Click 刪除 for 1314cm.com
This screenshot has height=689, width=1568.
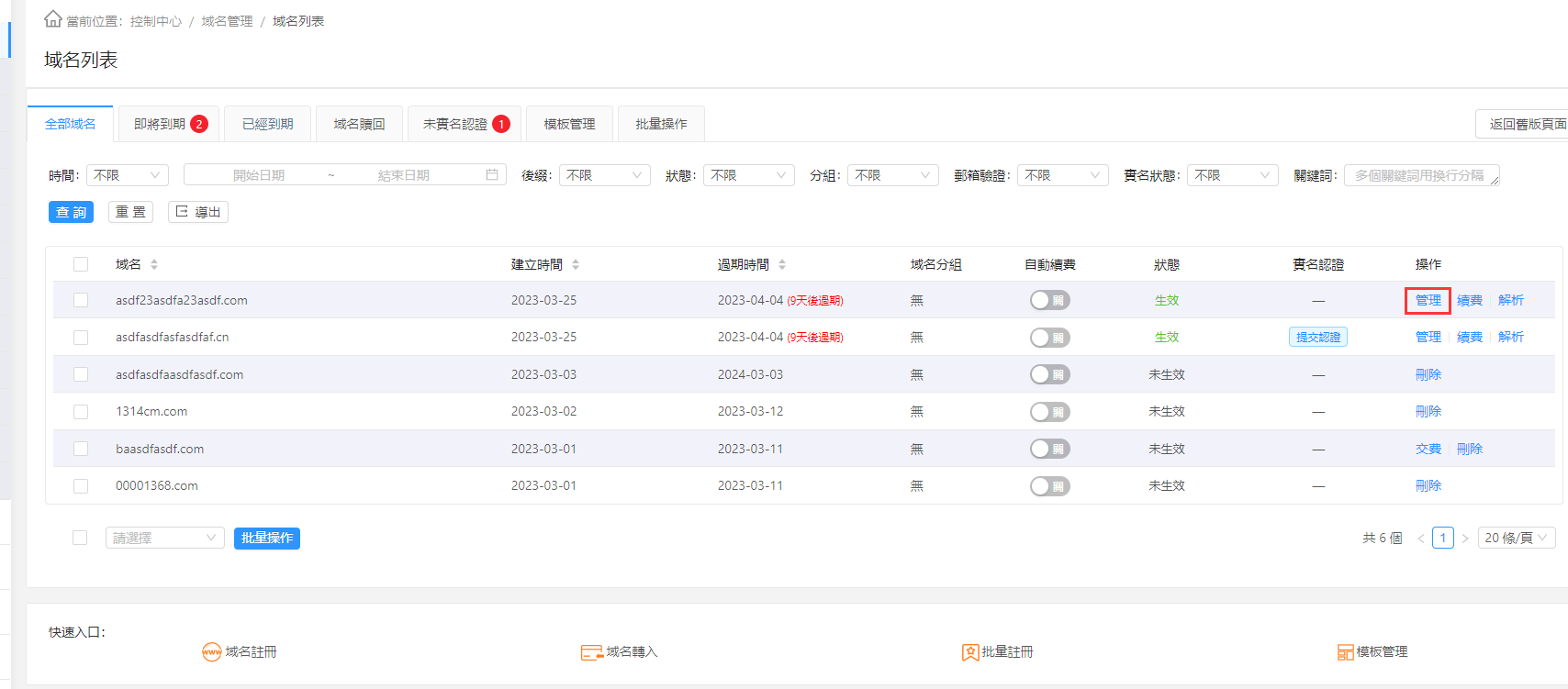(1428, 412)
